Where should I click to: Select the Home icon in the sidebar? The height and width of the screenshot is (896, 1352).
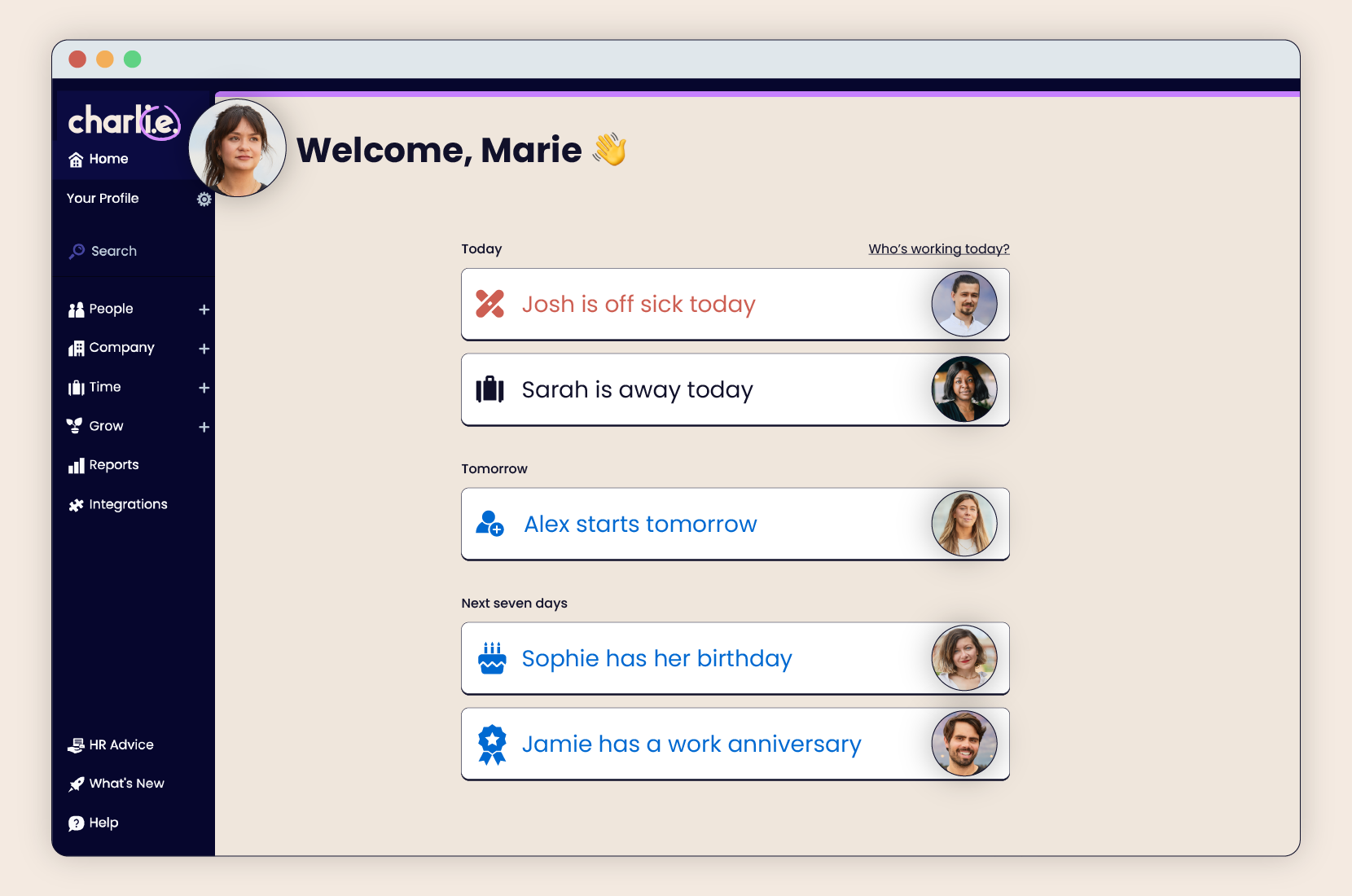77,159
